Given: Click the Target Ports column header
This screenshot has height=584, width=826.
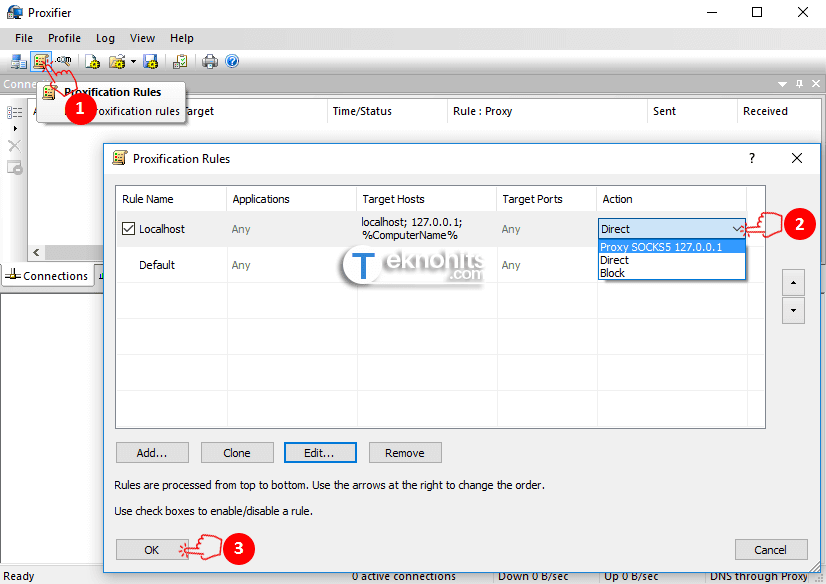Looking at the screenshot, I should click(546, 199).
